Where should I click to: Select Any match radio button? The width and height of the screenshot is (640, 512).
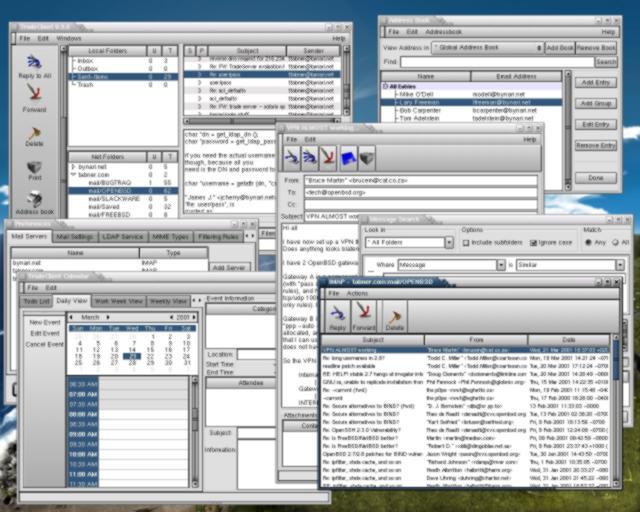pyautogui.click(x=588, y=243)
